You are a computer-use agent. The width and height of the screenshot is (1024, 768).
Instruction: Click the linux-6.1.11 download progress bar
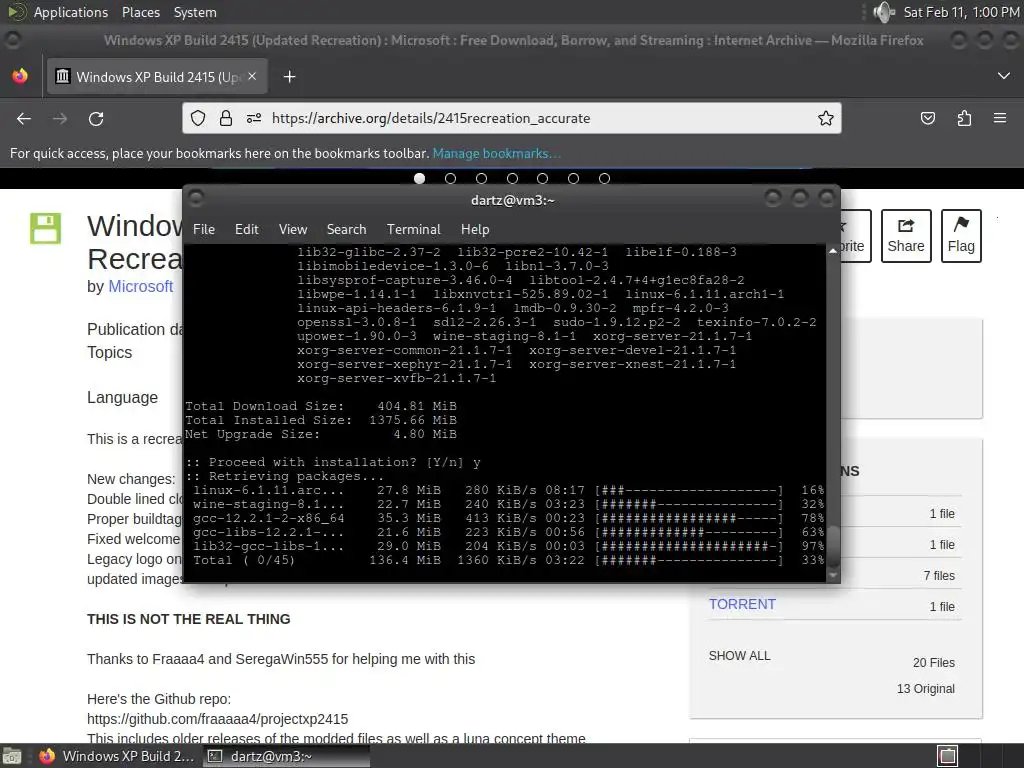click(688, 490)
